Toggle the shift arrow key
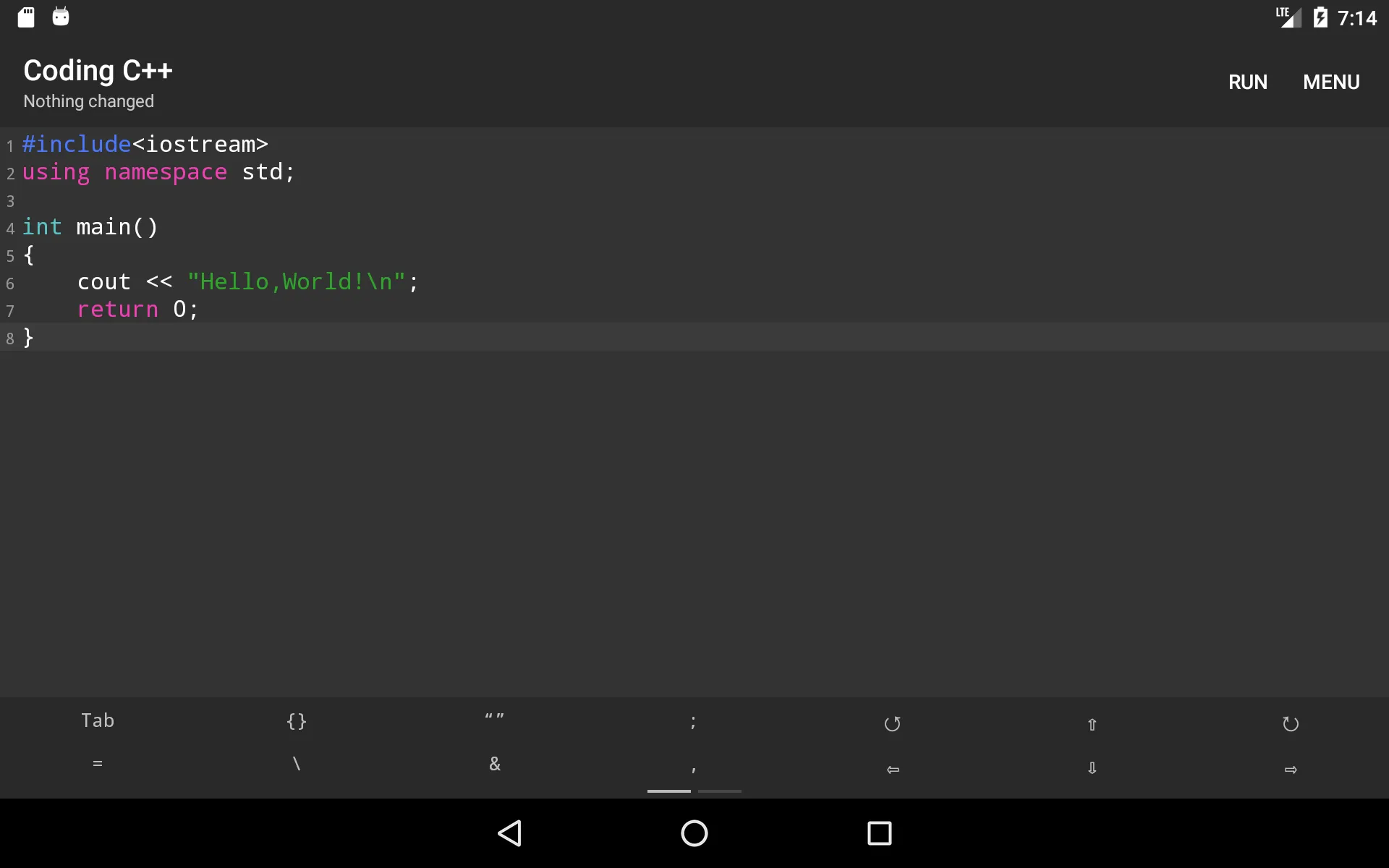The height and width of the screenshot is (868, 1389). click(x=1092, y=723)
